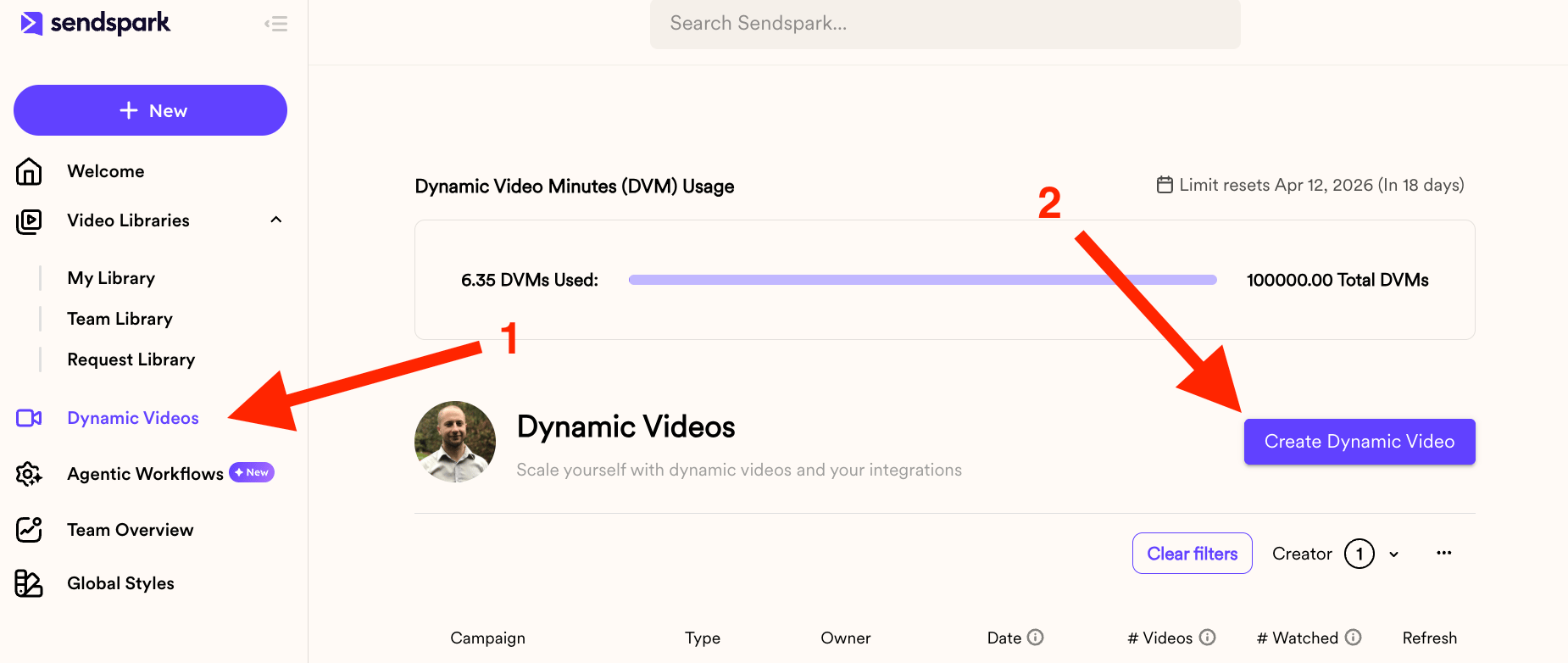This screenshot has height=663, width=1568.
Task: Open Team Overview
Action: [131, 530]
